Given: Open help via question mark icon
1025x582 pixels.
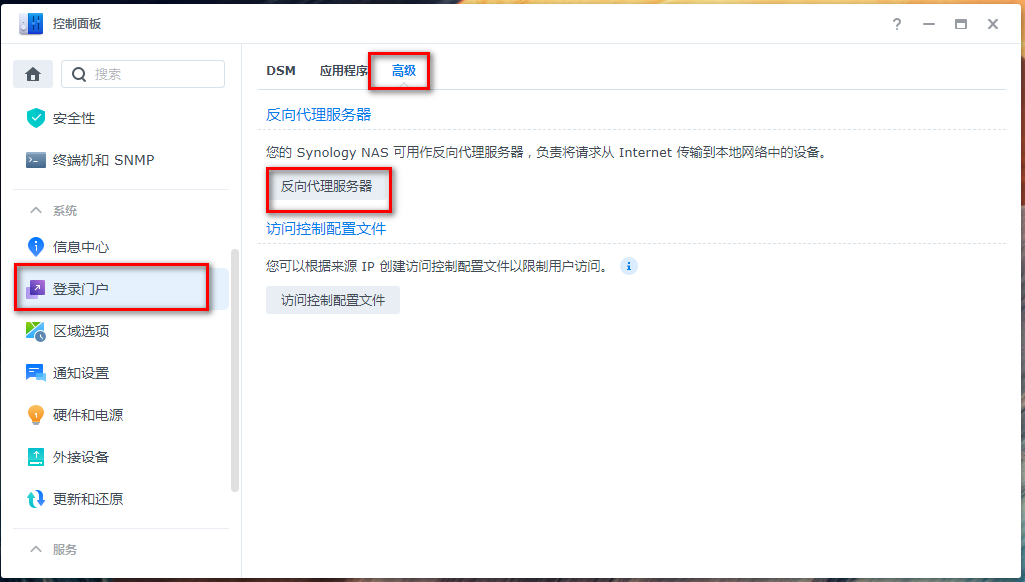Looking at the screenshot, I should pyautogui.click(x=897, y=24).
